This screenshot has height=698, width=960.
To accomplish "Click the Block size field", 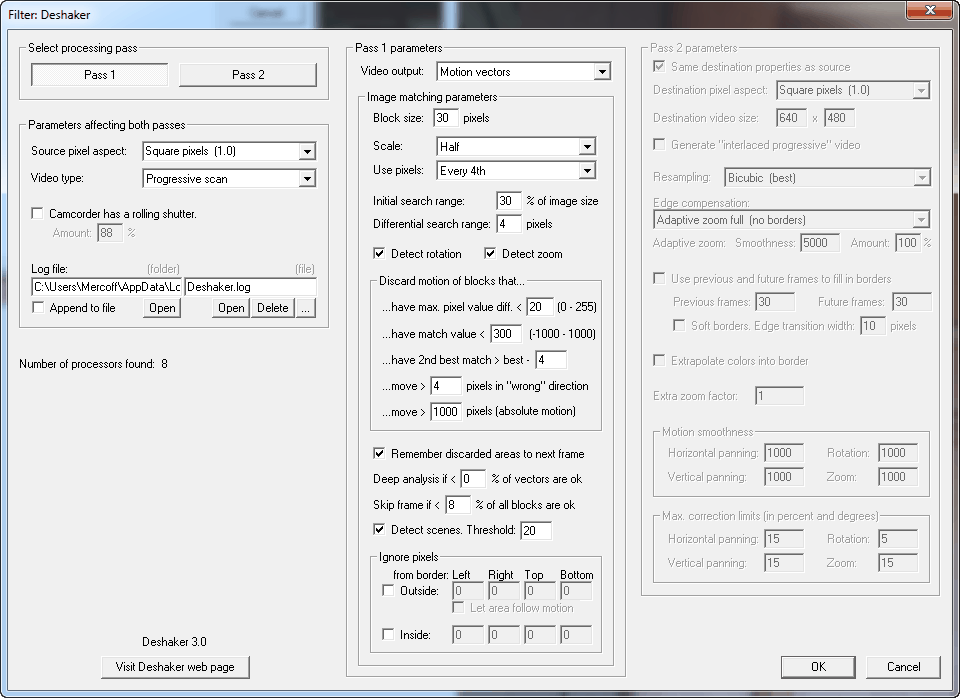I will tap(445, 118).
